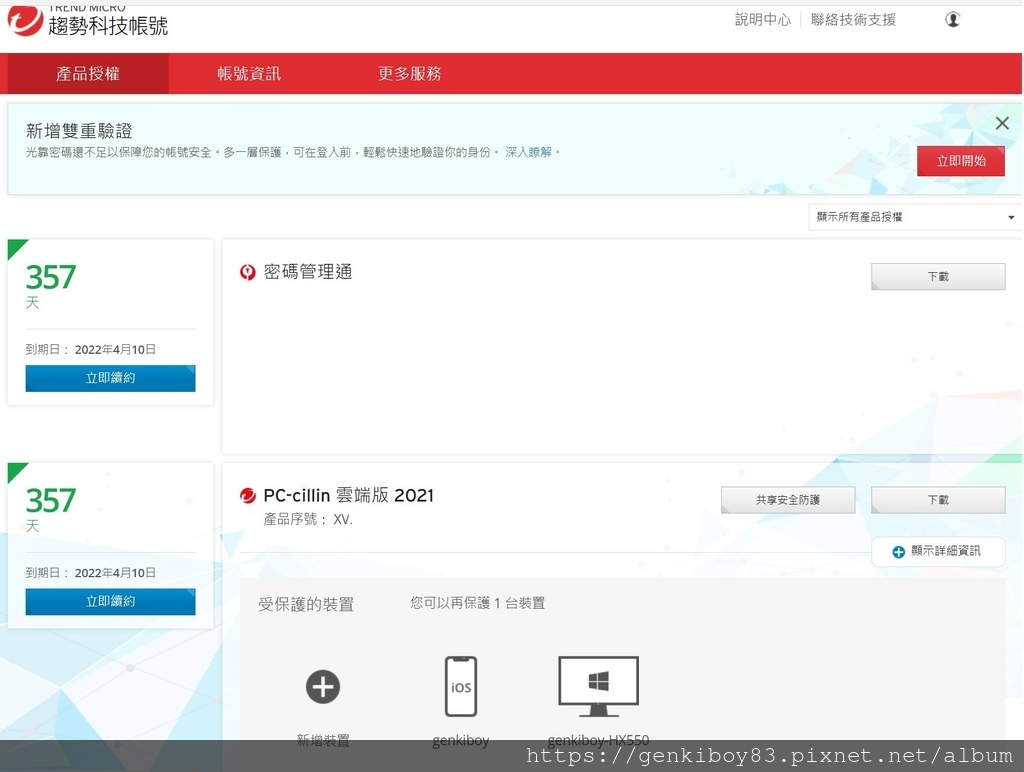1024x772 pixels.
Task: Click the 趨勢科技帳號 title text
Action: (x=108, y=25)
